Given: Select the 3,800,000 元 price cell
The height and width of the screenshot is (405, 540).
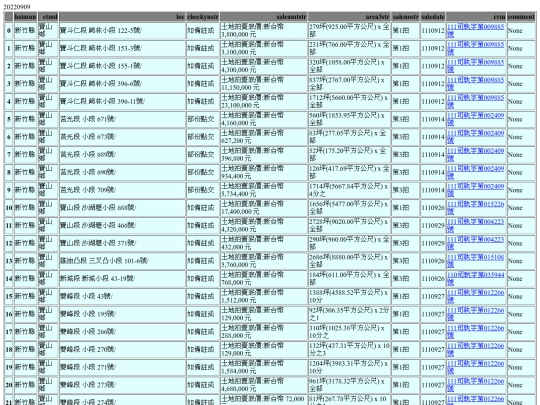Looking at the screenshot, I should tap(263, 30).
